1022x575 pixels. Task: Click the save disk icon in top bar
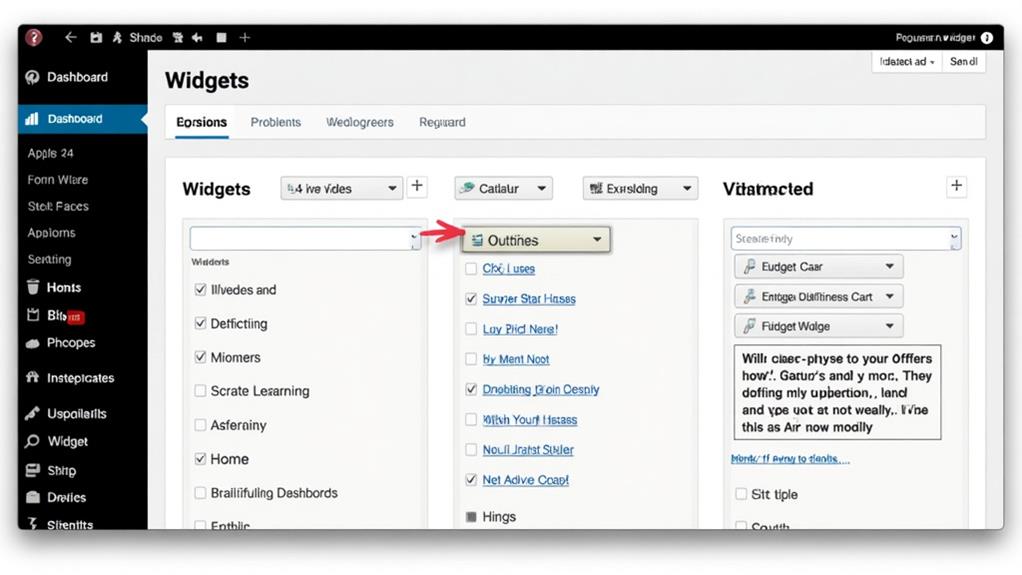click(x=96, y=38)
